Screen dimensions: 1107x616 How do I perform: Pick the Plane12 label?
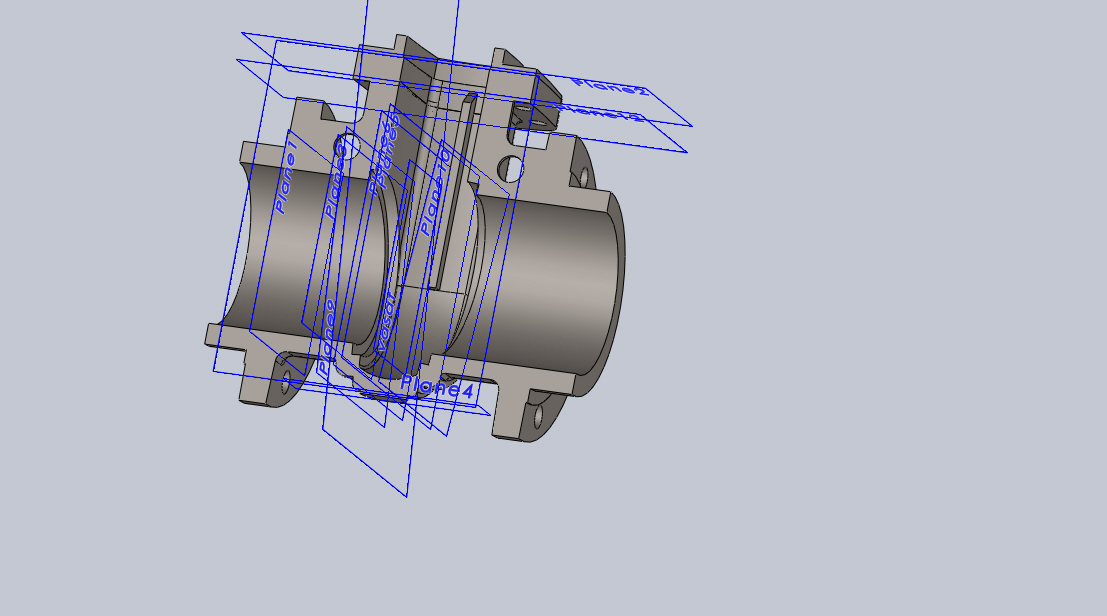click(x=600, y=111)
